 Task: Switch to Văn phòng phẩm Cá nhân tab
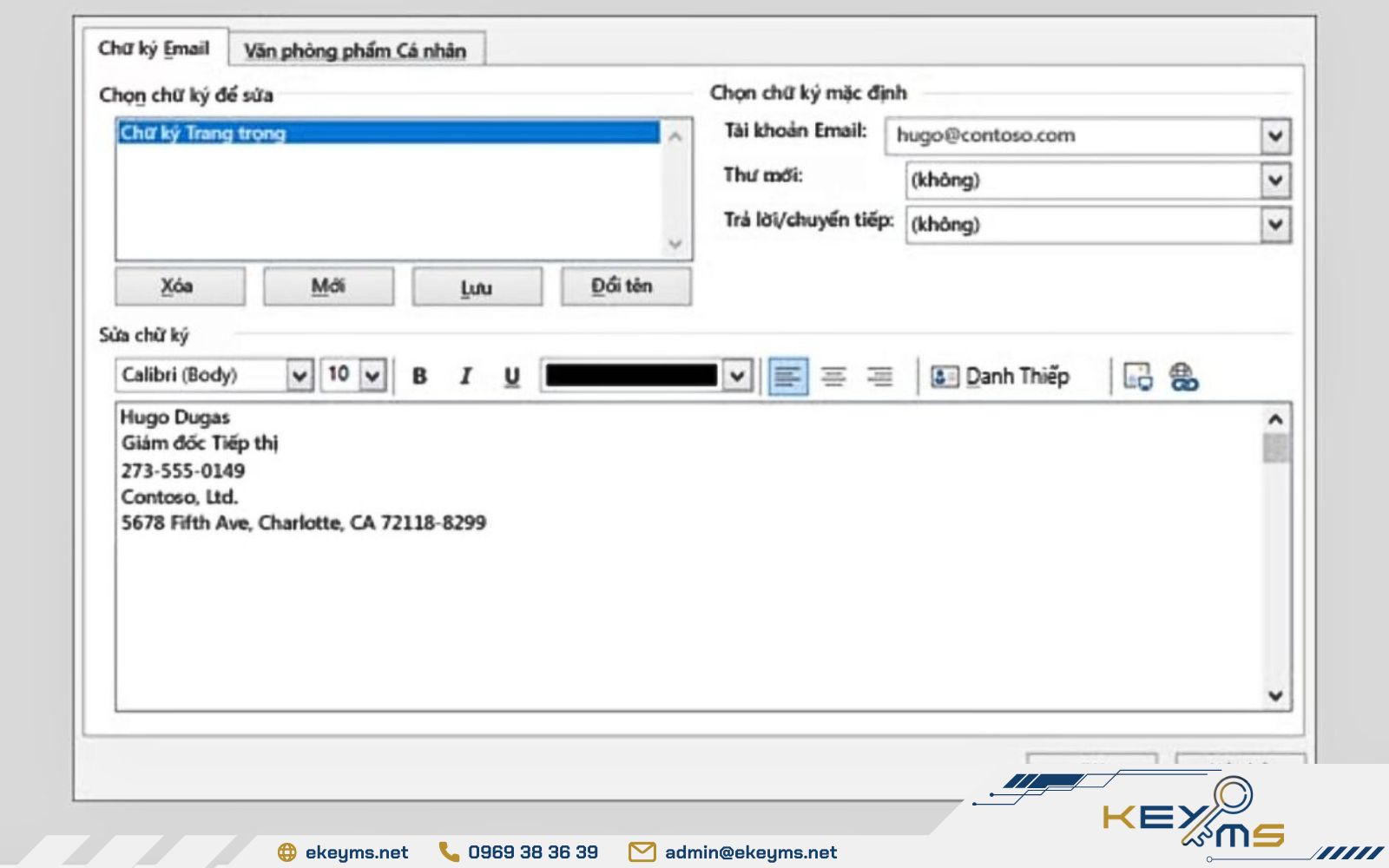pyautogui.click(x=355, y=50)
